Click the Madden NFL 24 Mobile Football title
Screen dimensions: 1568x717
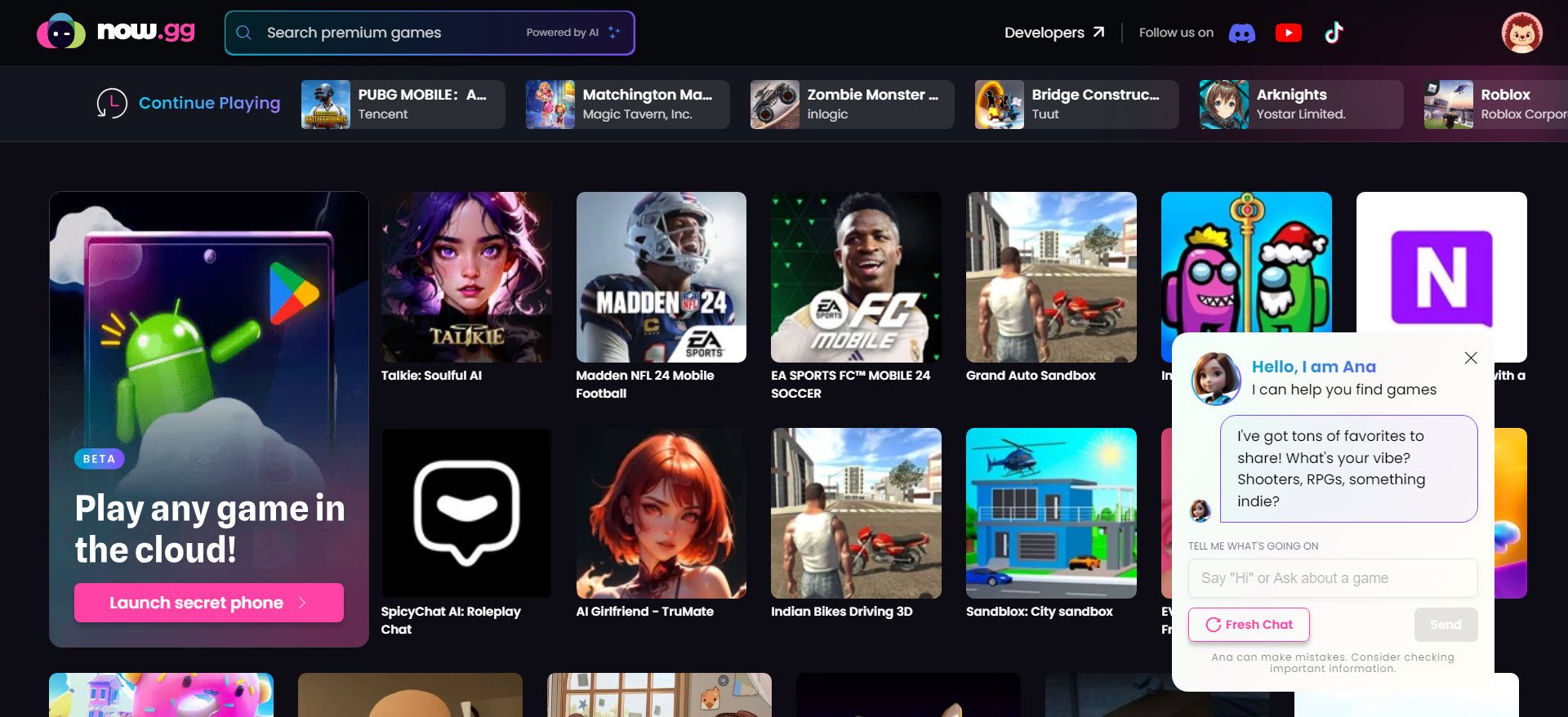645,385
